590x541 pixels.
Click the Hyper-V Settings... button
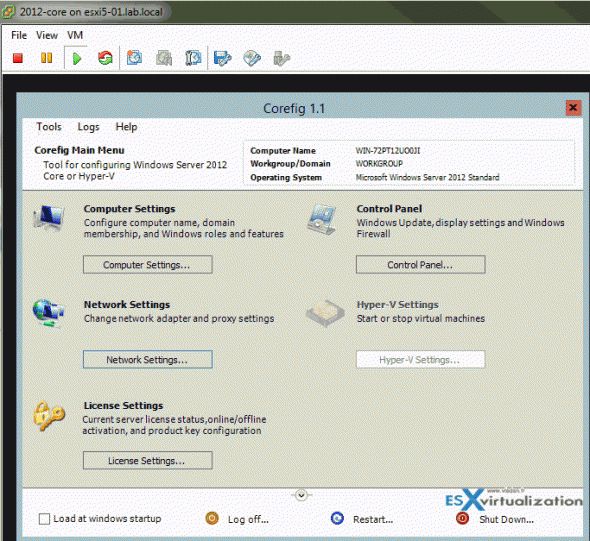tap(421, 359)
